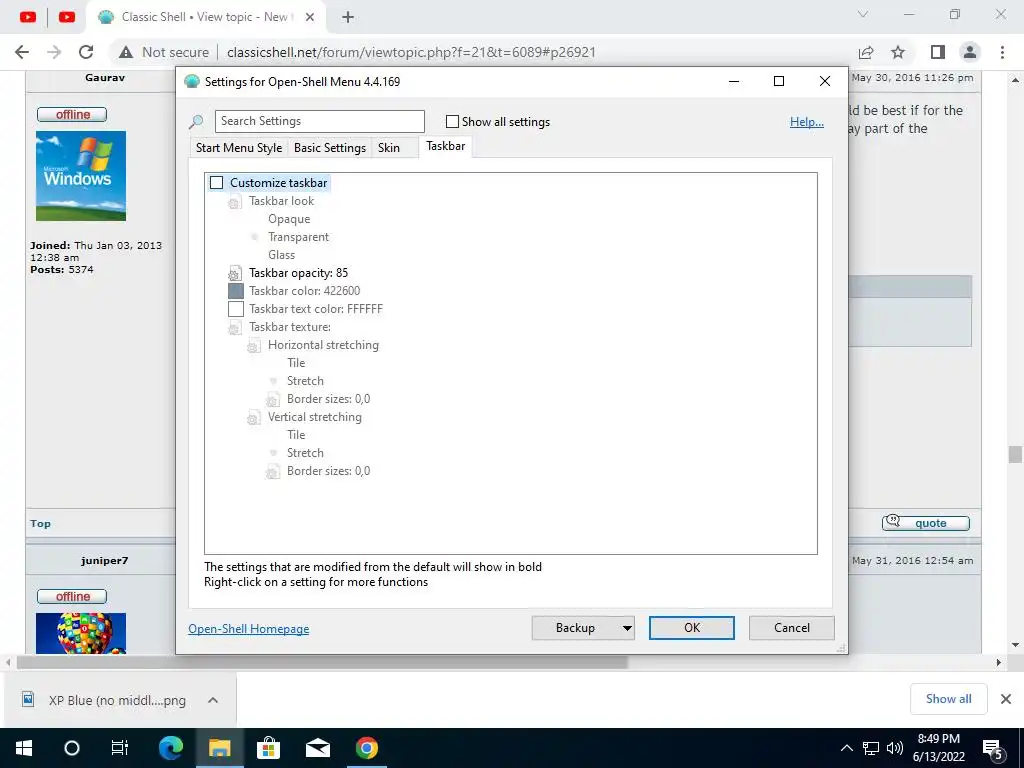Share this page via share icon

pyautogui.click(x=866, y=52)
